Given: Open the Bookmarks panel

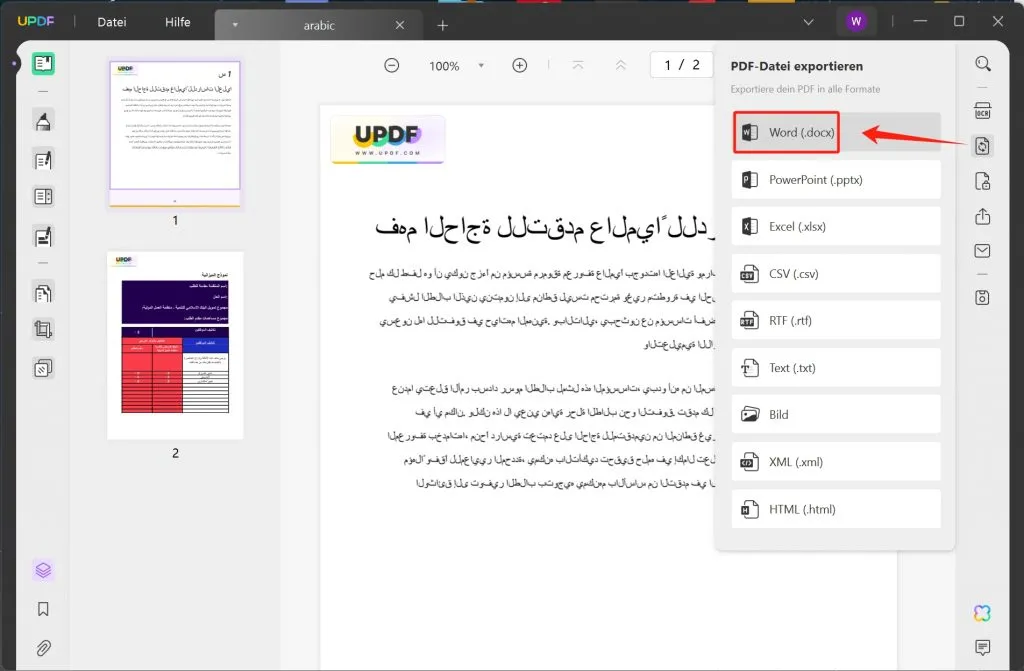Looking at the screenshot, I should click(41, 607).
